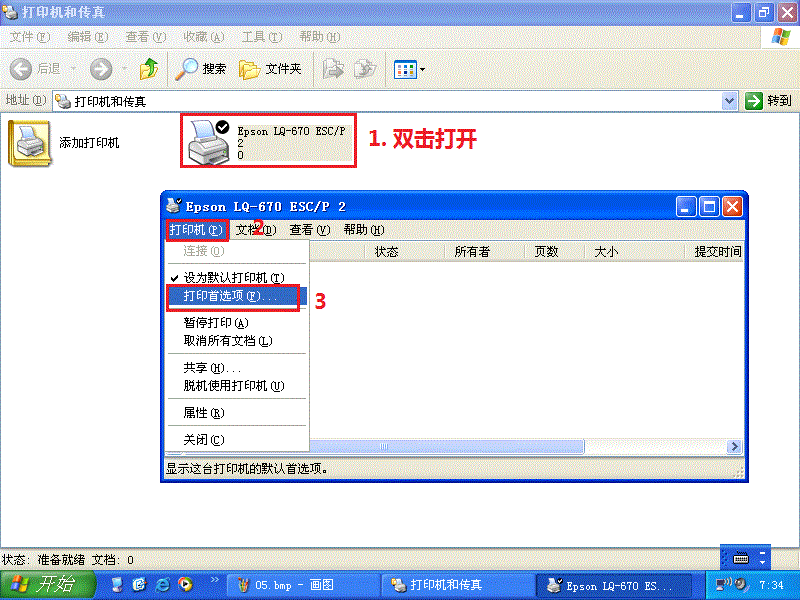Viewport: 800px width, 600px height.
Task: Click the network connection tray icon
Action: [x=722, y=585]
